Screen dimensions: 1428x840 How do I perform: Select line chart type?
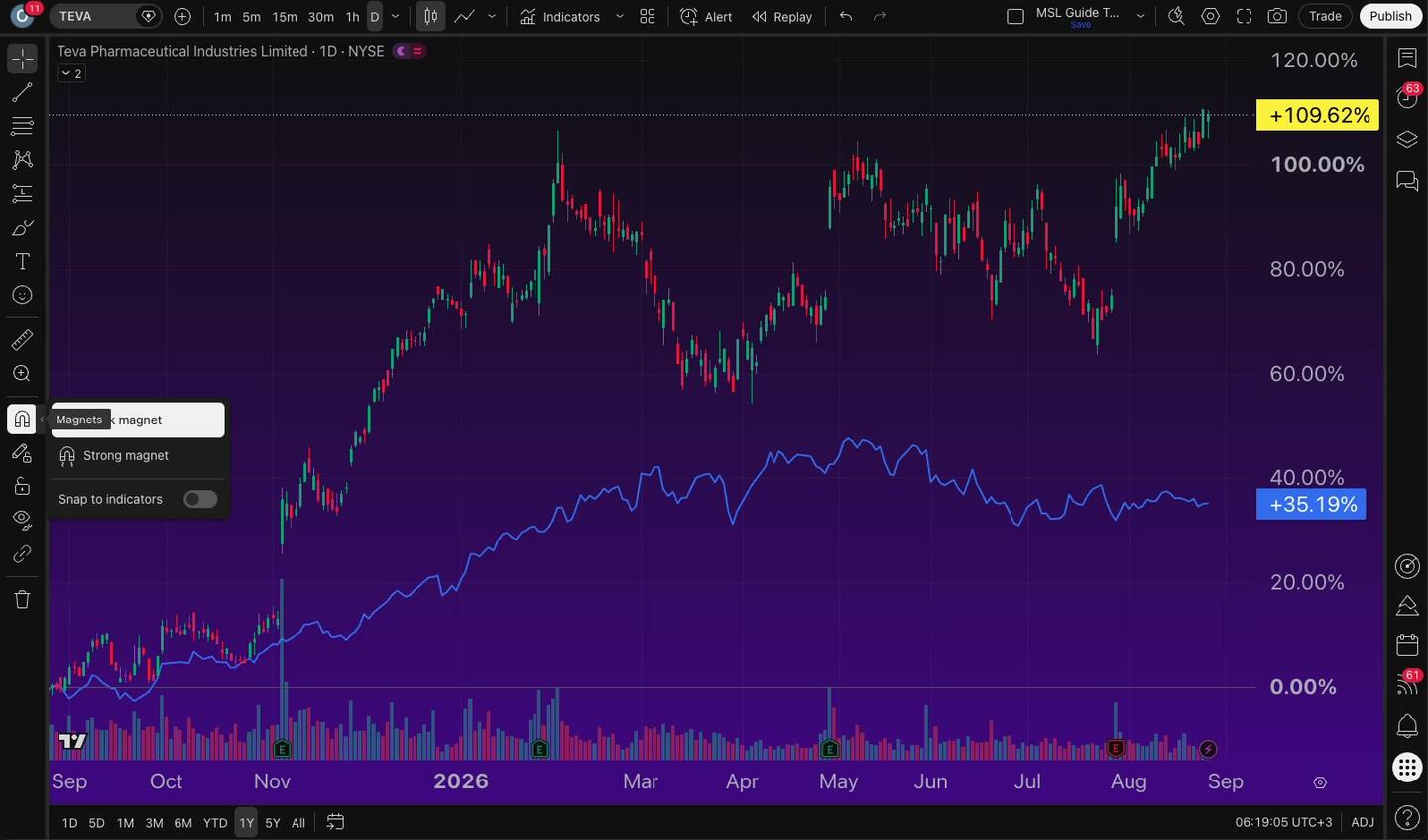[x=464, y=16]
